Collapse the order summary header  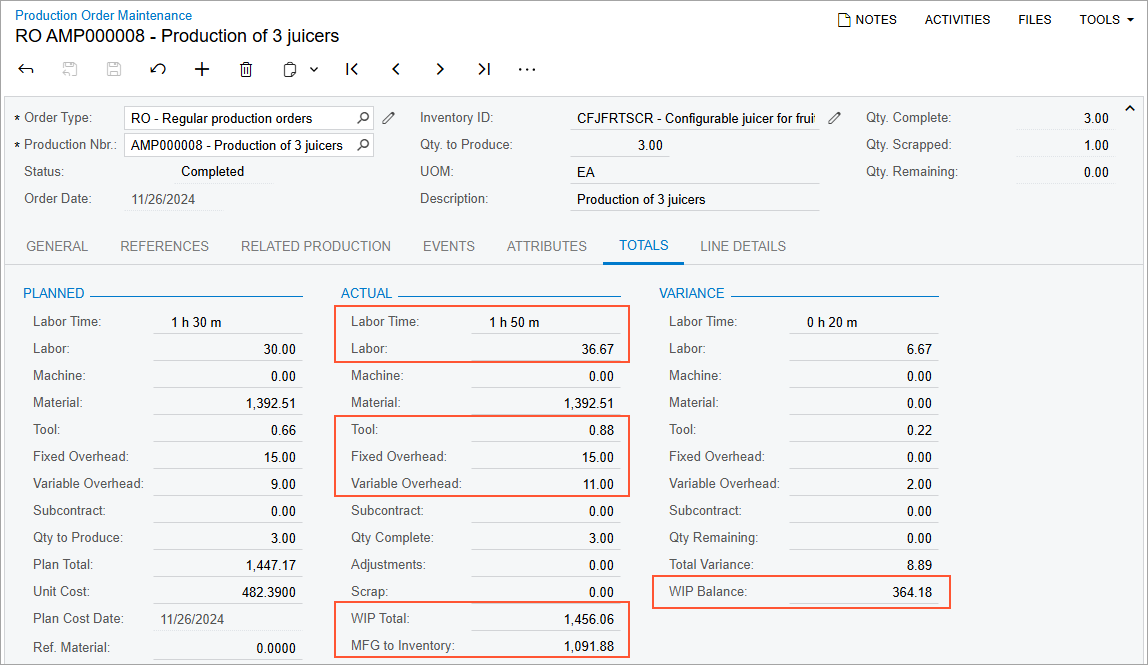point(1130,108)
